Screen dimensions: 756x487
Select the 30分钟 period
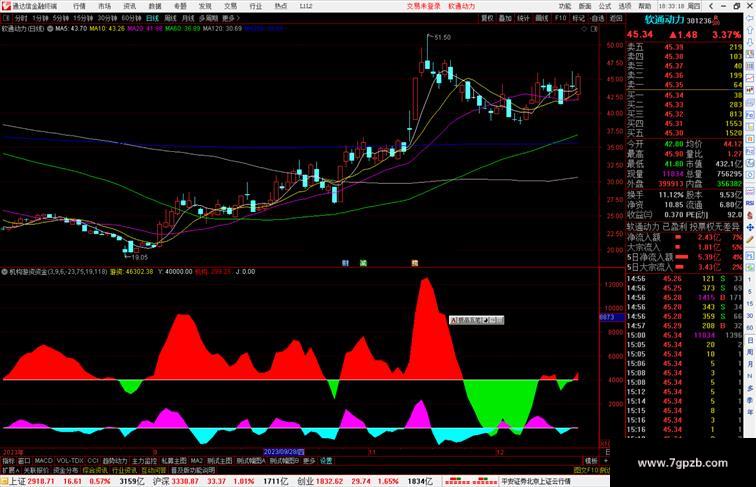[x=107, y=18]
